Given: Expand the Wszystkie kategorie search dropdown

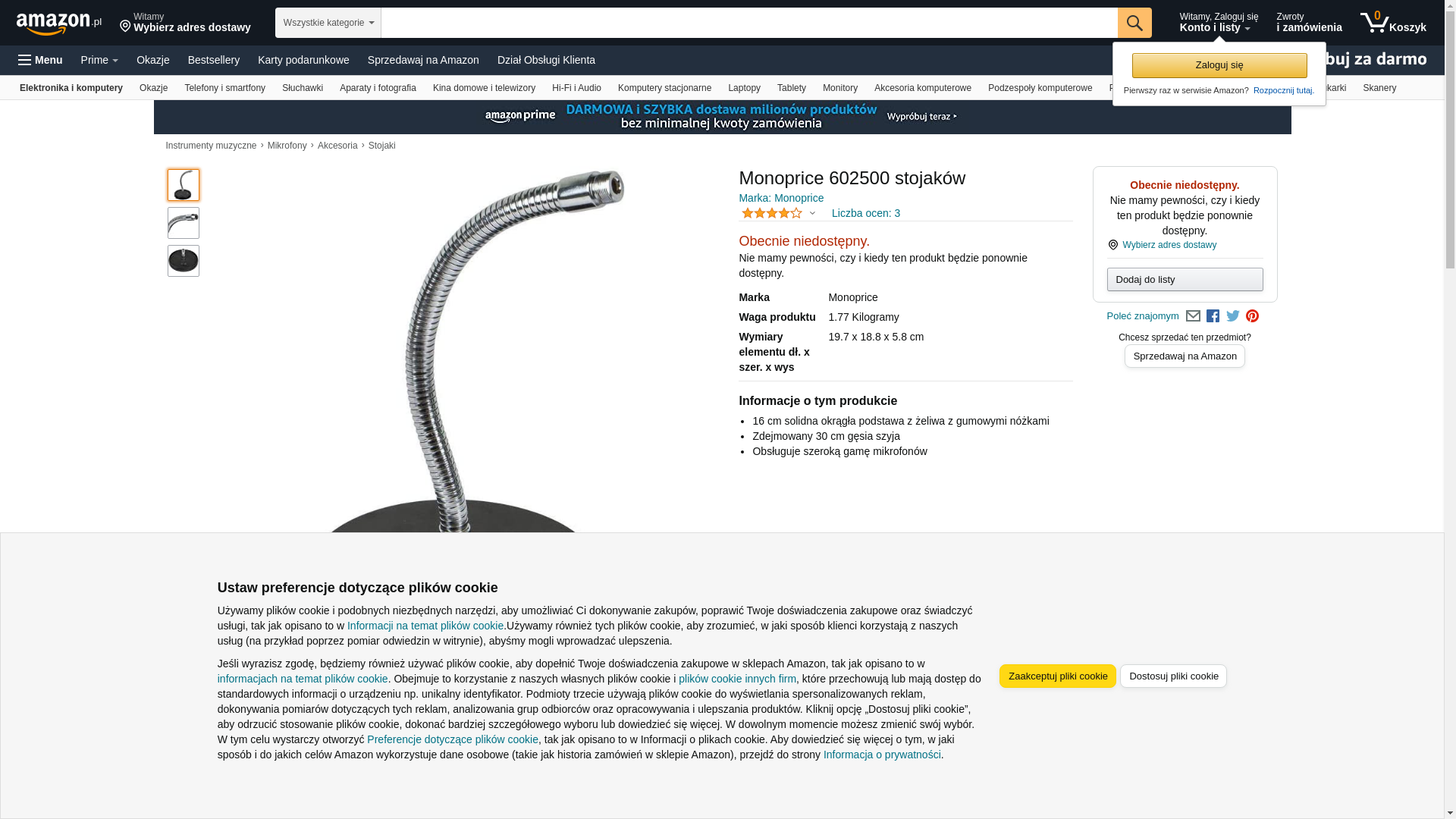Looking at the screenshot, I should (x=328, y=23).
